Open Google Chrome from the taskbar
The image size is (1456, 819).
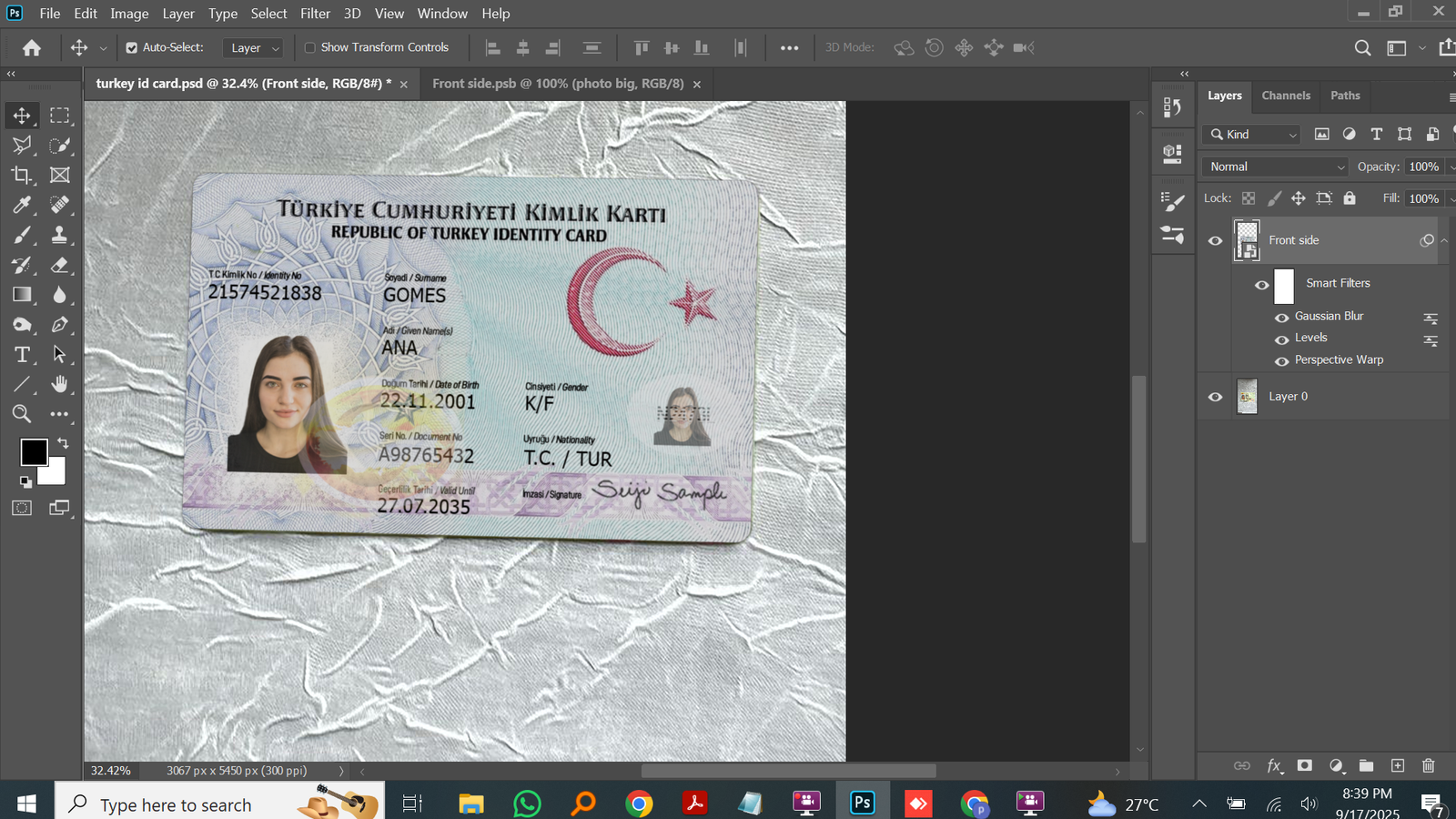click(639, 804)
